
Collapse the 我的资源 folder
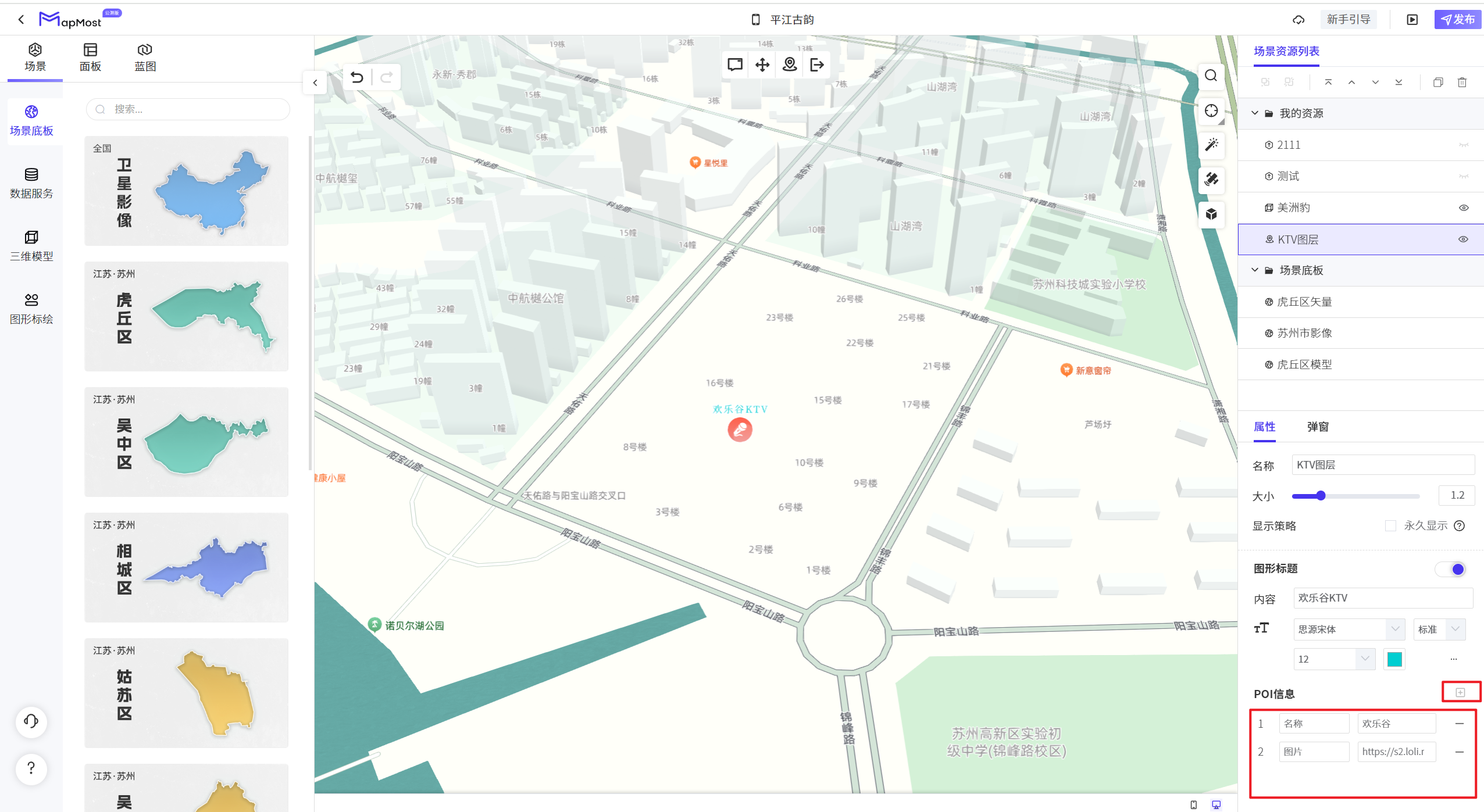pyautogui.click(x=1255, y=113)
